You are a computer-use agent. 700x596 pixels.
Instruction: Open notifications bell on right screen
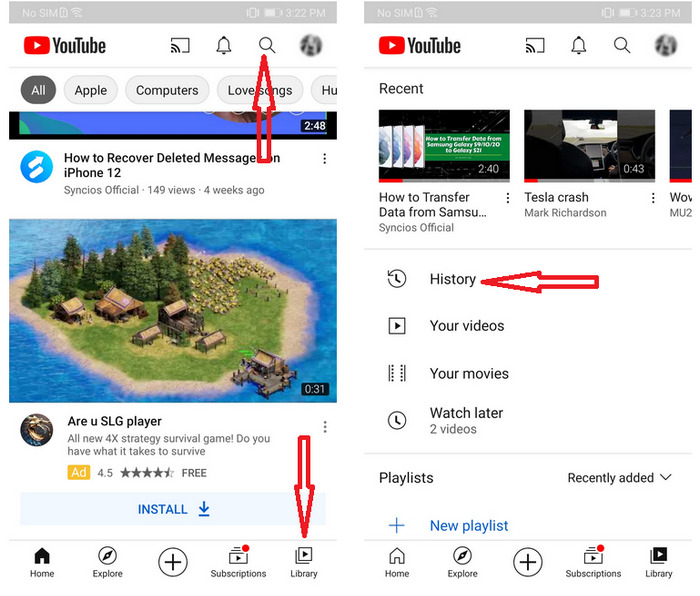coord(579,45)
